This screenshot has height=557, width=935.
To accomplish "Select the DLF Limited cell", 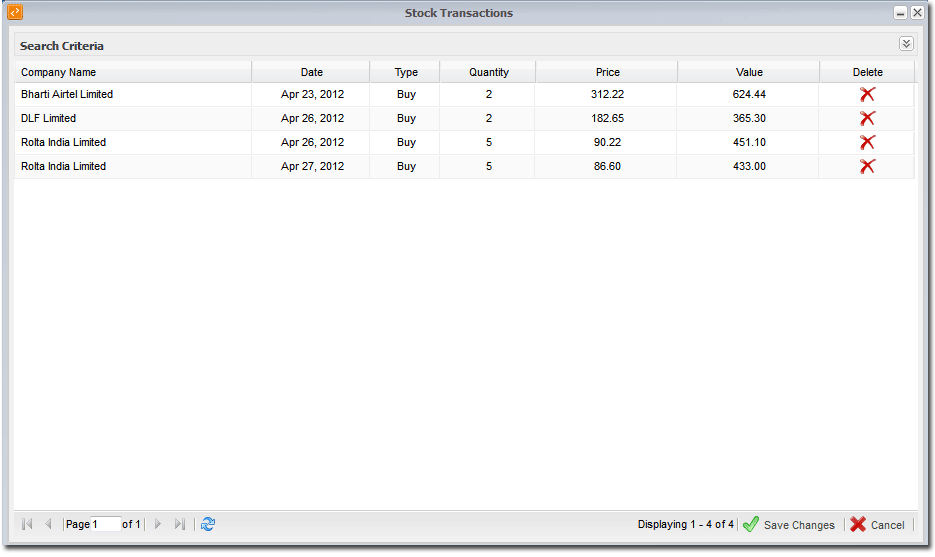I will click(133, 118).
